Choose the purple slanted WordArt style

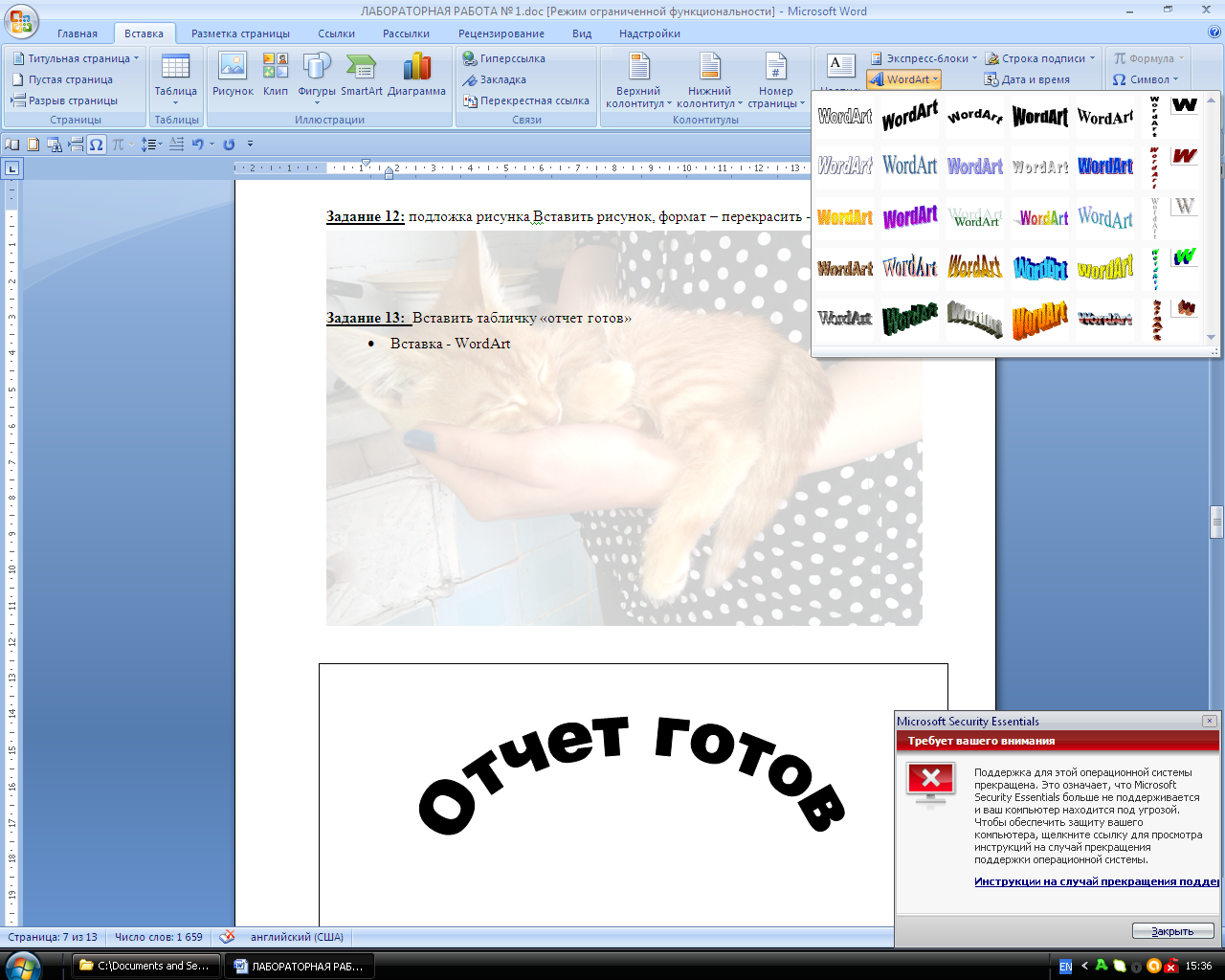pos(910,217)
